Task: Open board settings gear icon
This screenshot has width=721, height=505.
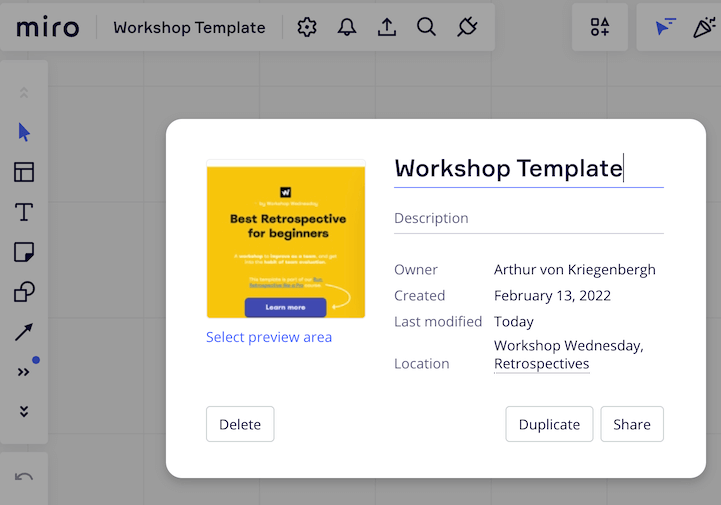Action: point(307,27)
